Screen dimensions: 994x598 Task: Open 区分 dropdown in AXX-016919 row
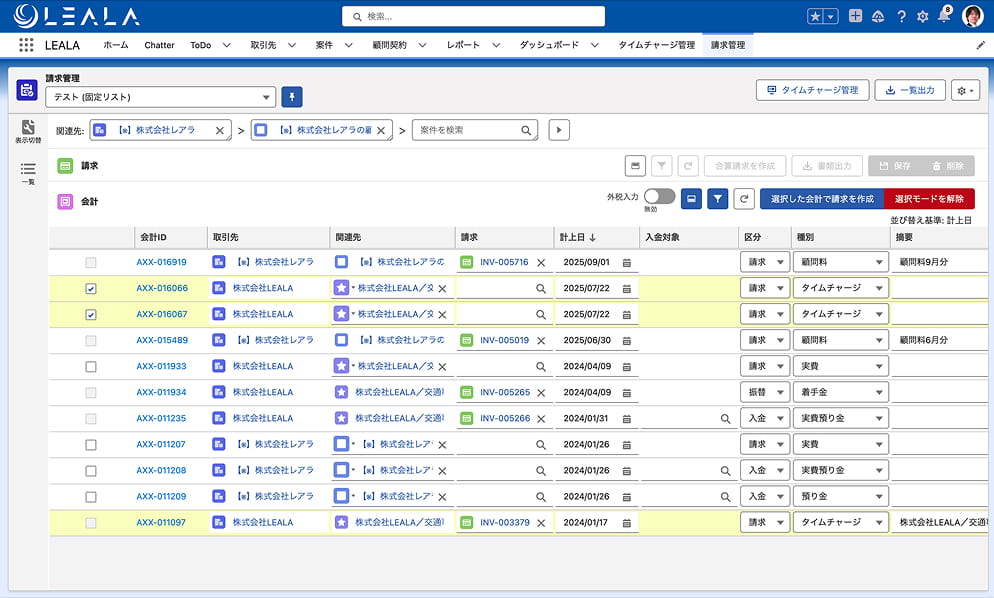click(765, 262)
